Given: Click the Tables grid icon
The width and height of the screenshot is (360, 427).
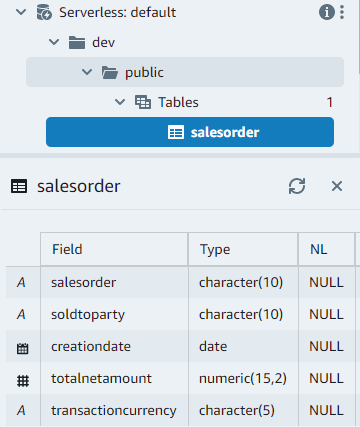Looking at the screenshot, I should (143, 102).
